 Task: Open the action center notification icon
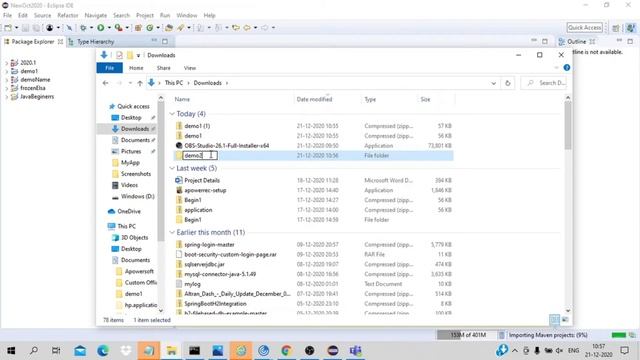pos(624,350)
